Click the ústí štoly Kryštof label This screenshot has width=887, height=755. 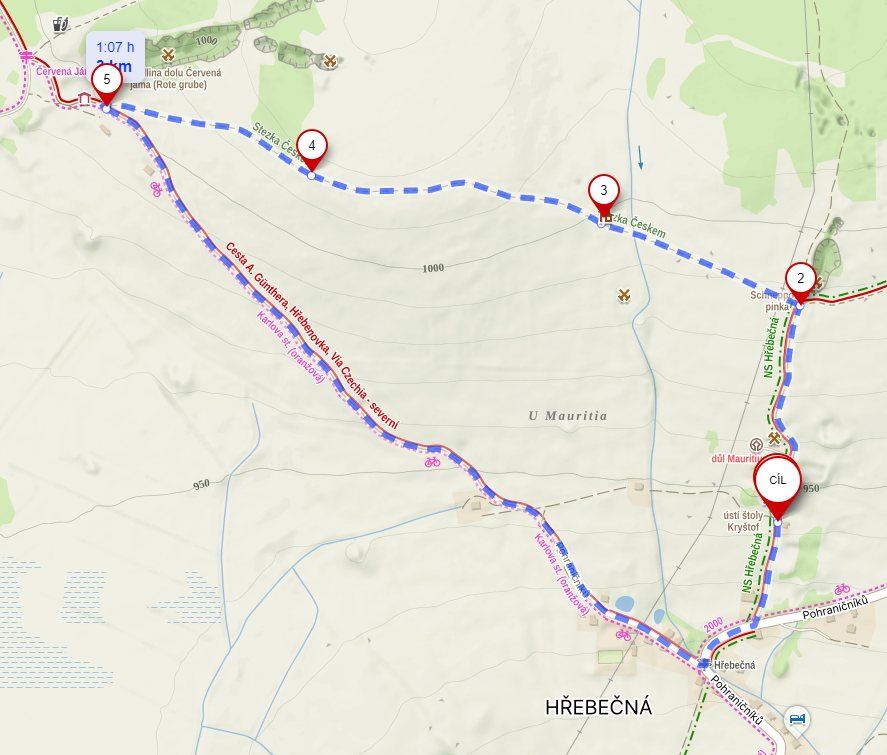pos(743,521)
